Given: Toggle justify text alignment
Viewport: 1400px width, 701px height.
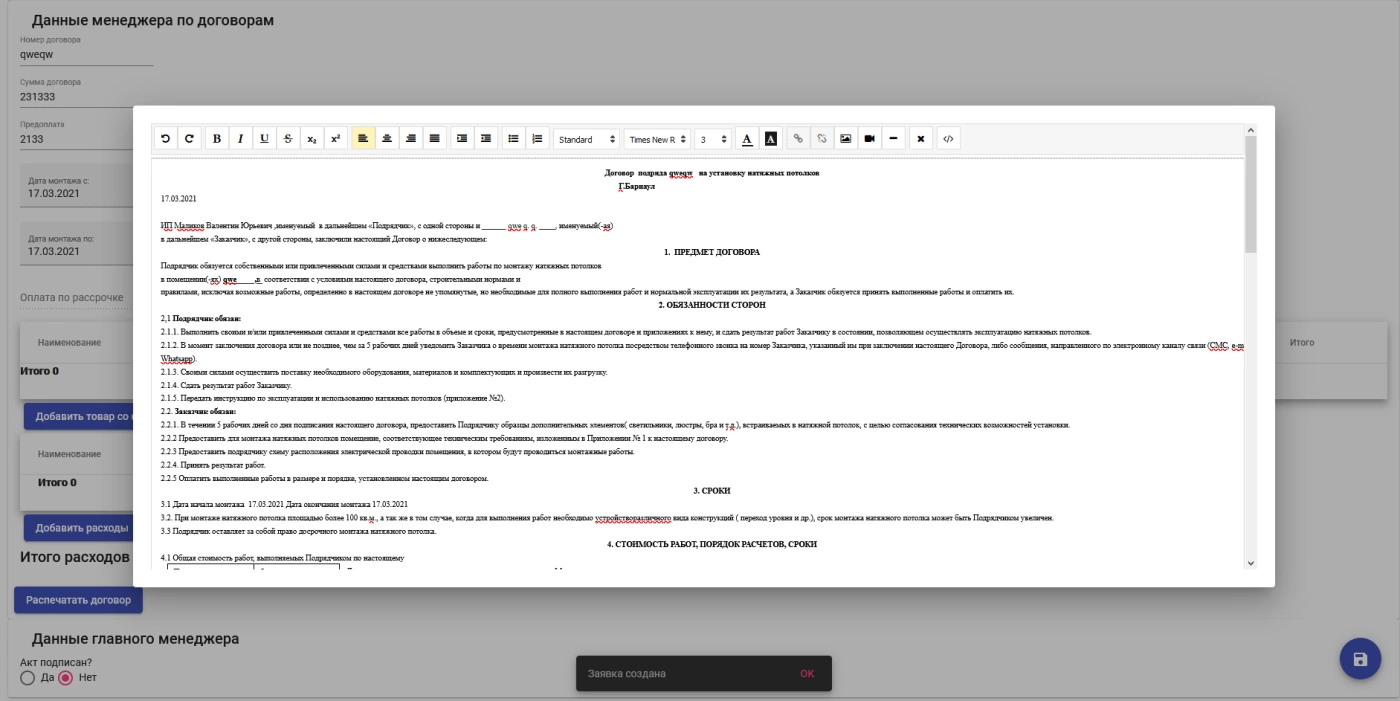Looking at the screenshot, I should tap(435, 139).
